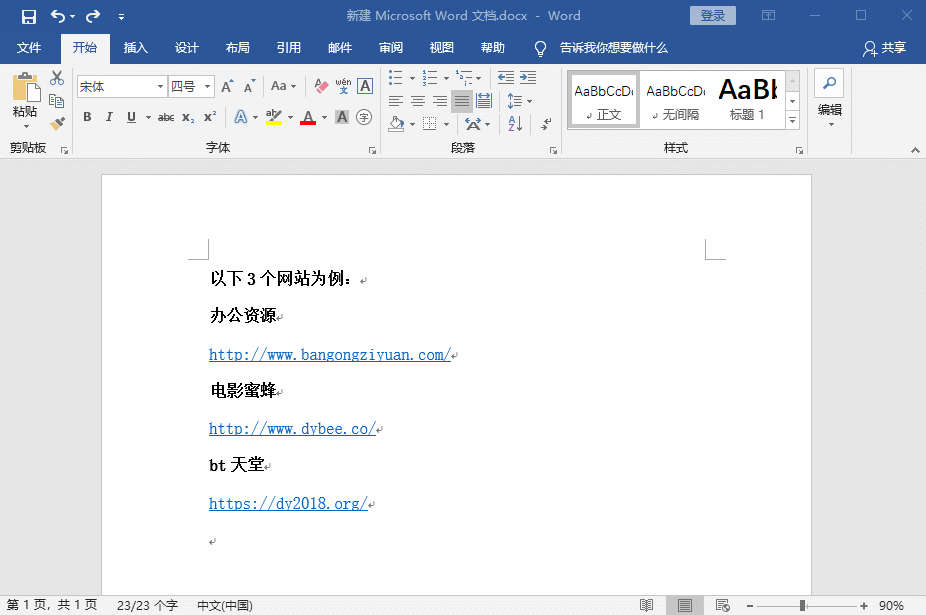926x615 pixels.
Task: Expand the styles gallery more arrow
Action: pos(793,121)
